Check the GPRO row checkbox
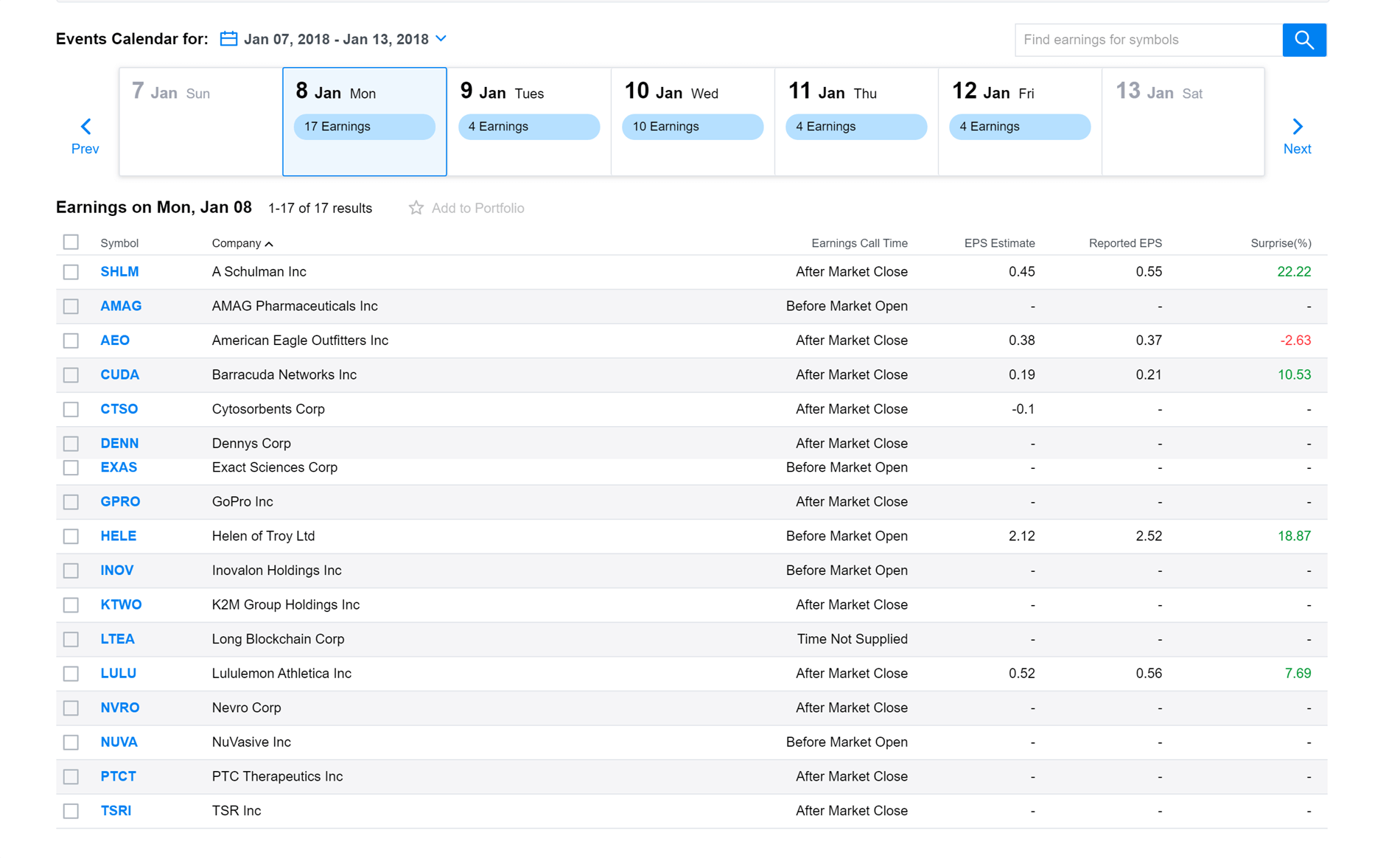Viewport: 1400px width, 858px height. point(71,502)
